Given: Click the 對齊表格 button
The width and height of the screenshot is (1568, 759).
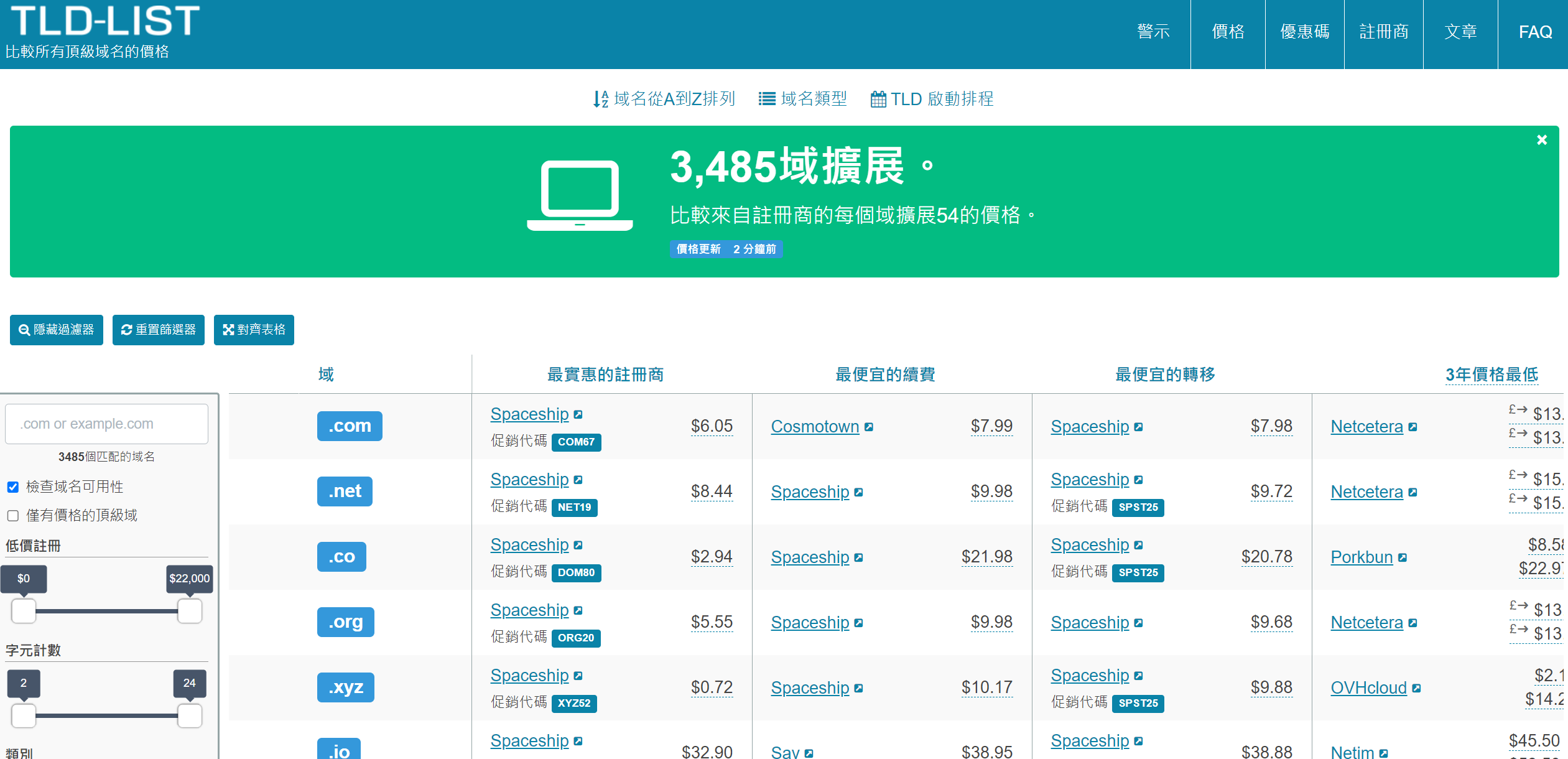Looking at the screenshot, I should (254, 330).
